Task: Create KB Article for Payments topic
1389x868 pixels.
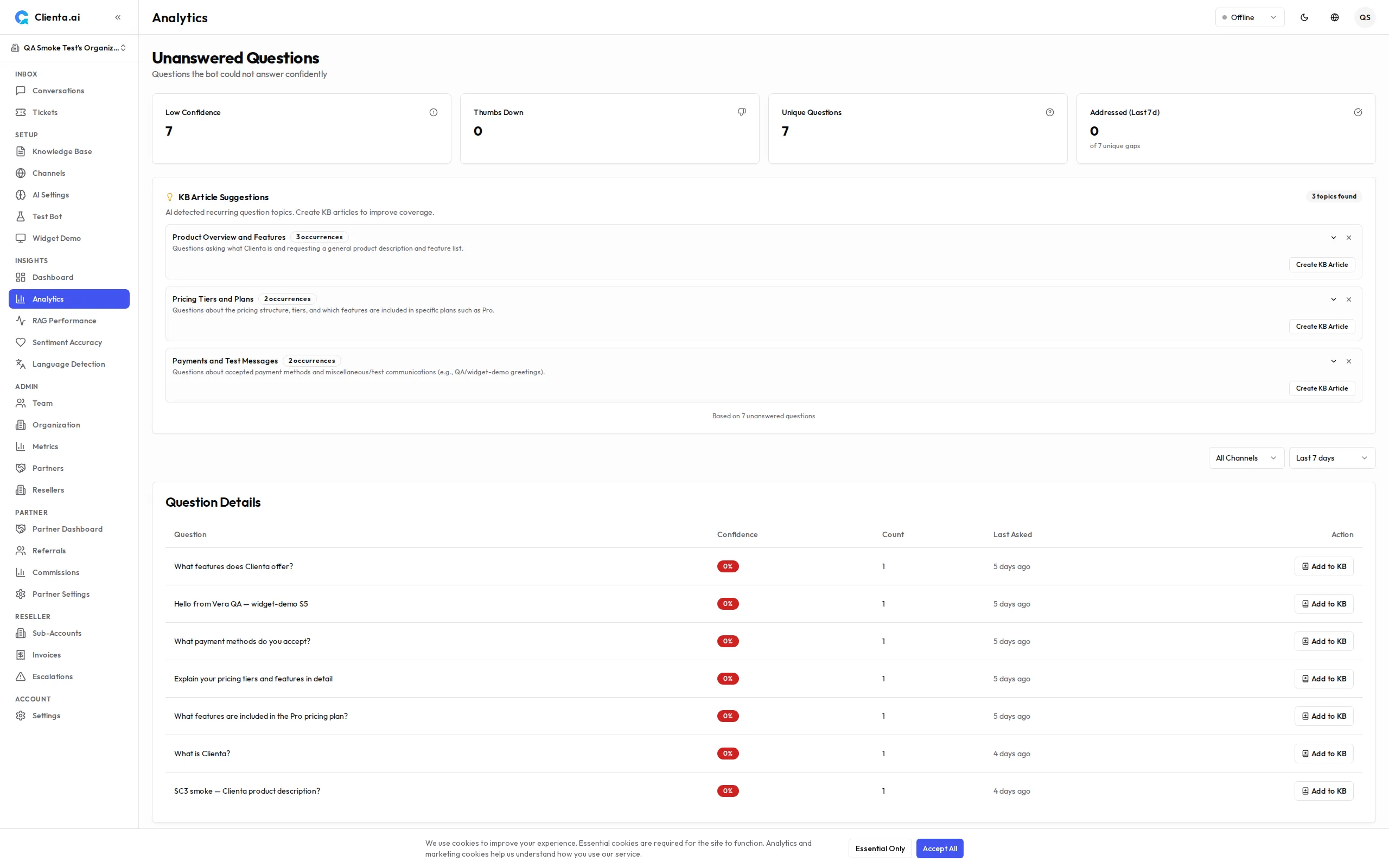Action: point(1321,388)
